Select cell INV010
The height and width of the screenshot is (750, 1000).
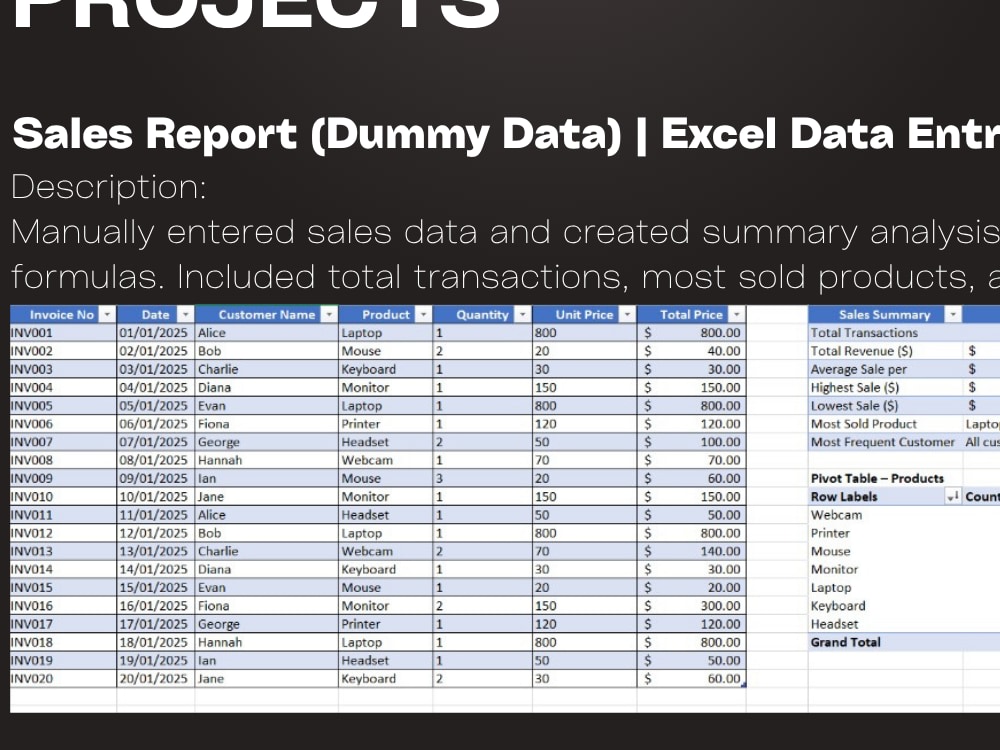[63, 497]
